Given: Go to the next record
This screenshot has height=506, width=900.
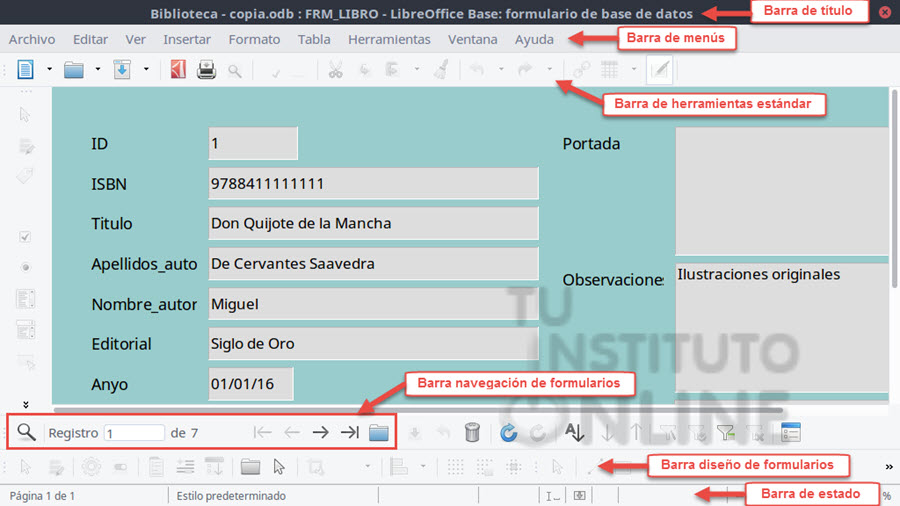Looking at the screenshot, I should pyautogui.click(x=321, y=432).
